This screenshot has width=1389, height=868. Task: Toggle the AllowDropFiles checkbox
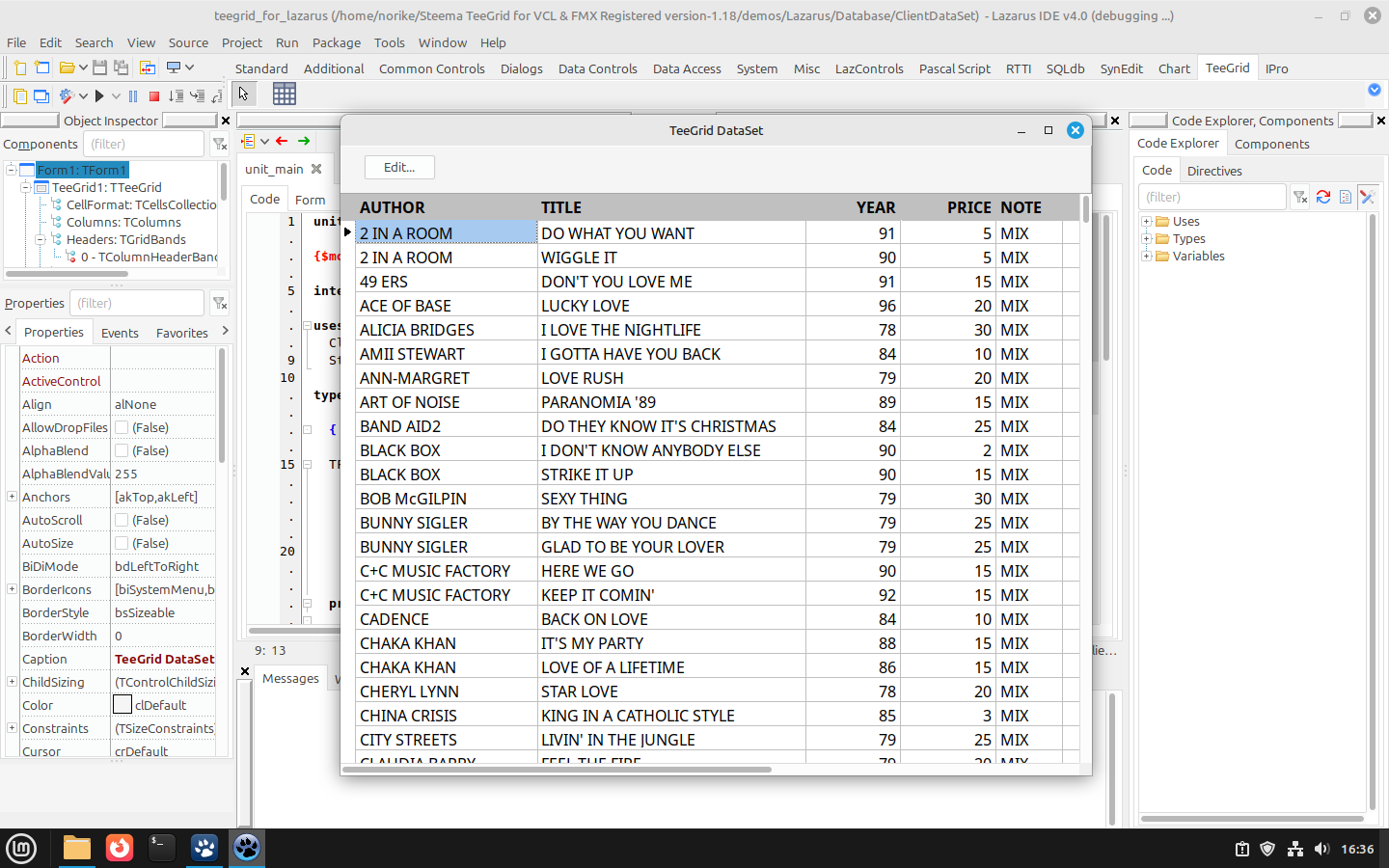(122, 427)
